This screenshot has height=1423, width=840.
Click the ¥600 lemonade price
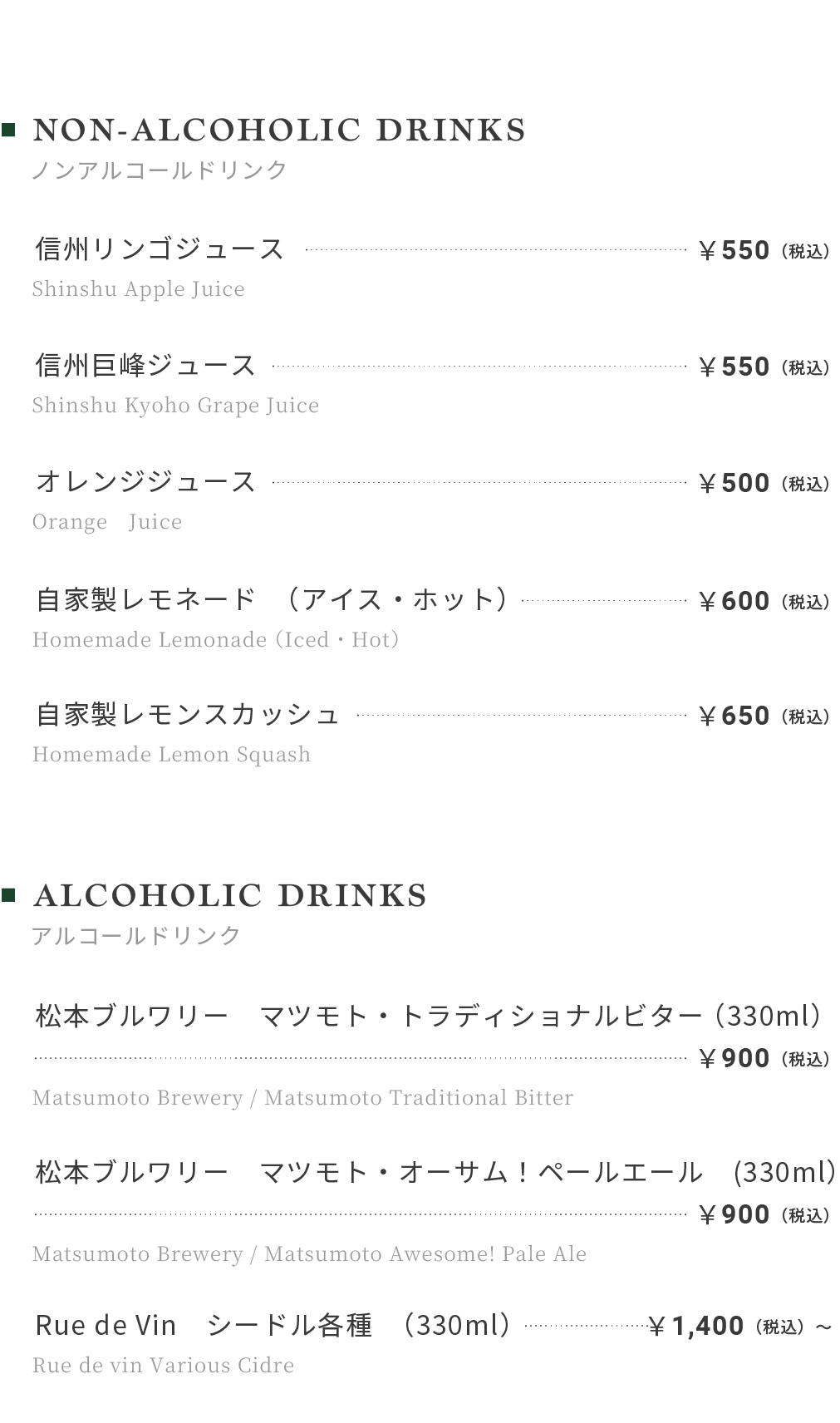click(734, 601)
